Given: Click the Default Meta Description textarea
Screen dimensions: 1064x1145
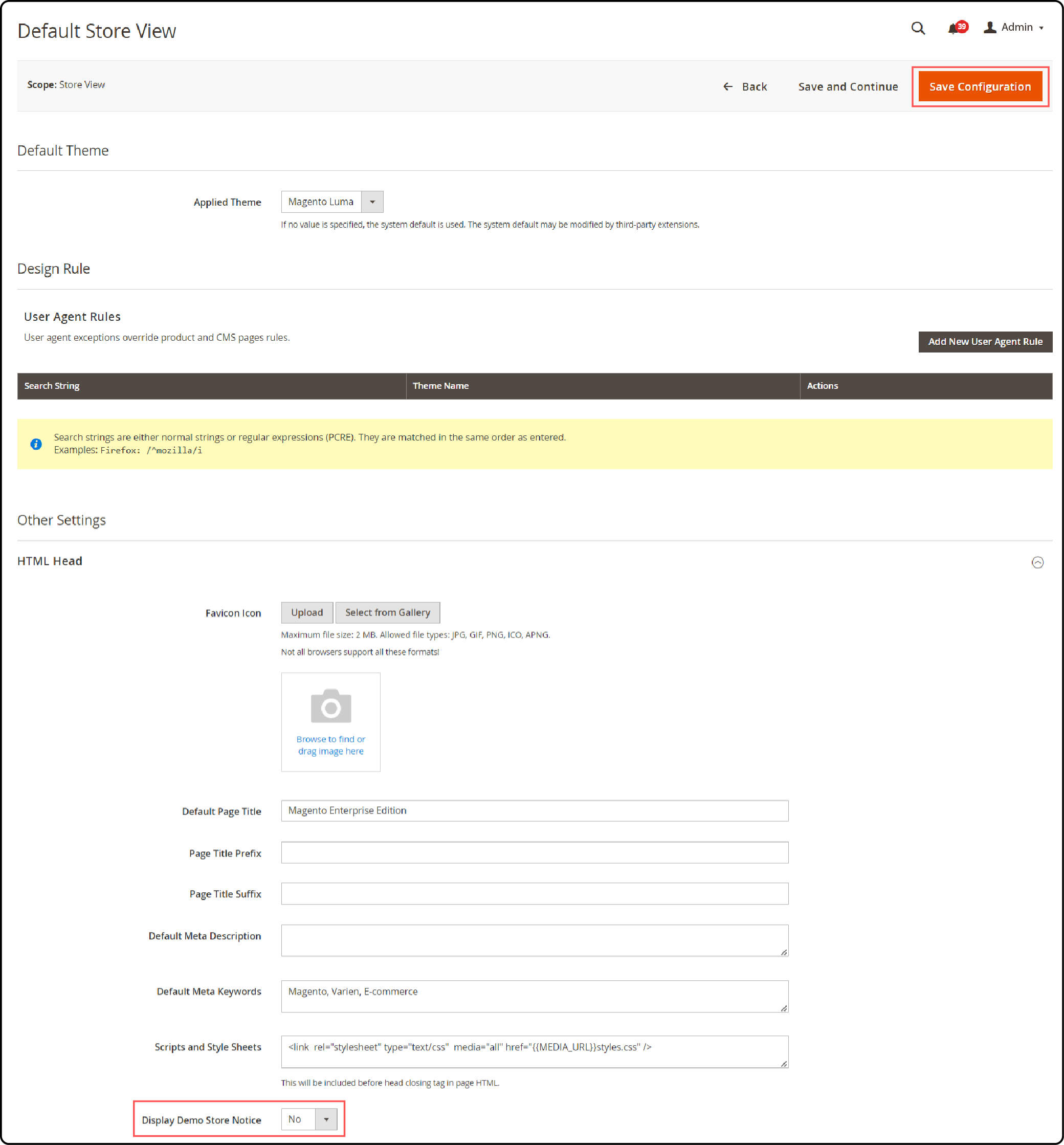Looking at the screenshot, I should 535,940.
